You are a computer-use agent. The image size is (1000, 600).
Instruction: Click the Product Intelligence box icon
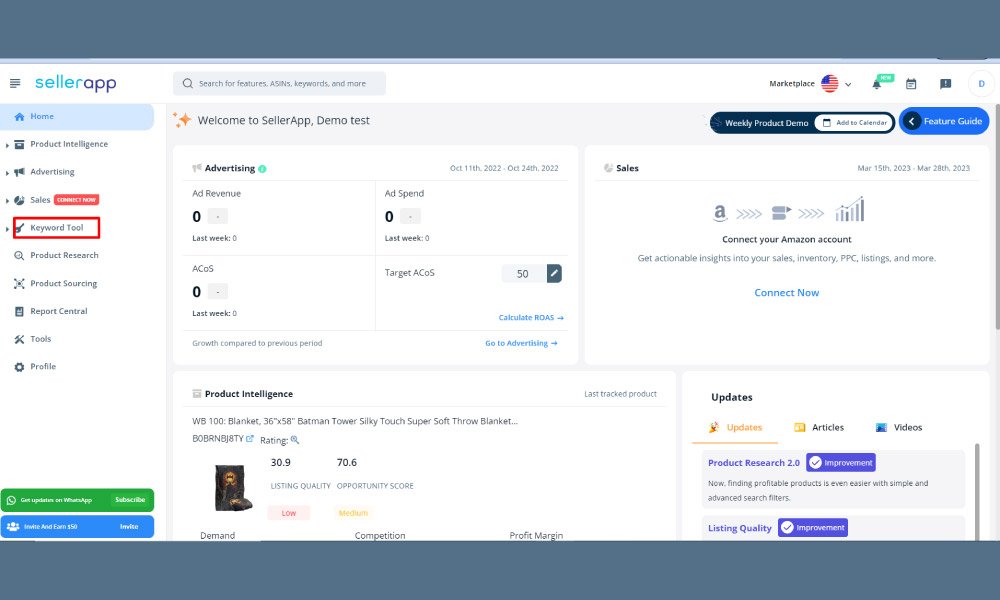[19, 145]
